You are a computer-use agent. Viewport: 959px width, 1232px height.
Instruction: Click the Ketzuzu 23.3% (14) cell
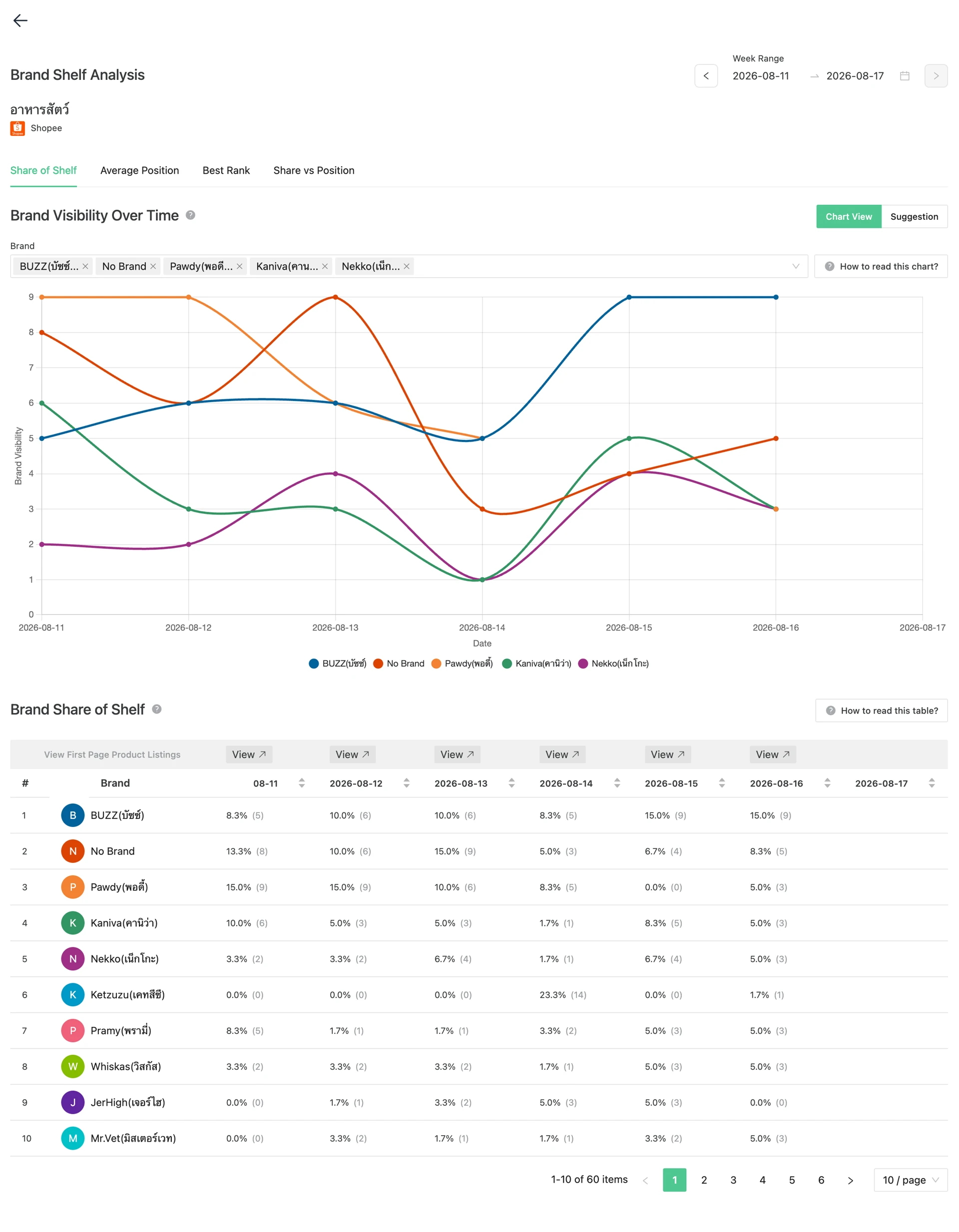pyautogui.click(x=562, y=994)
